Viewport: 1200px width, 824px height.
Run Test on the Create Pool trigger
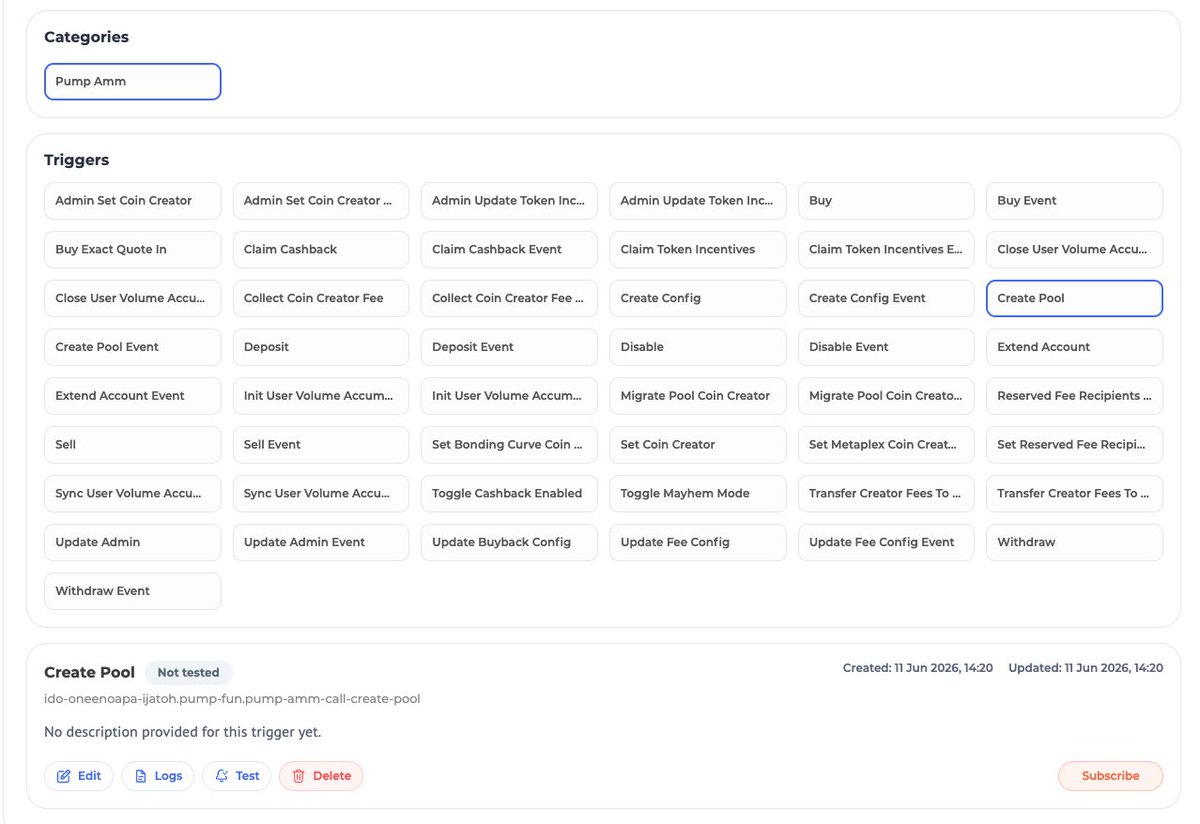pos(237,776)
